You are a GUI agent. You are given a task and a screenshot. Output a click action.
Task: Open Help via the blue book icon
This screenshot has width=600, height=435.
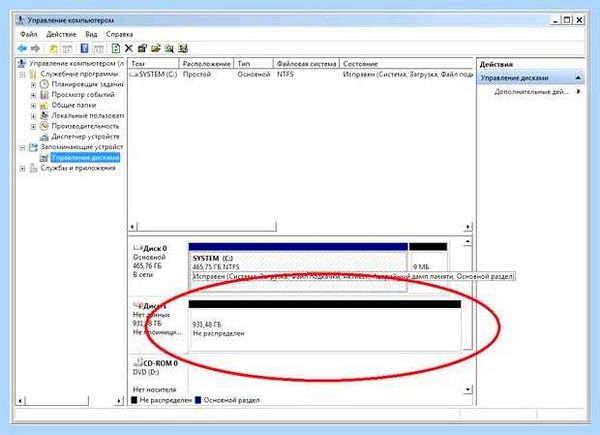[x=85, y=48]
